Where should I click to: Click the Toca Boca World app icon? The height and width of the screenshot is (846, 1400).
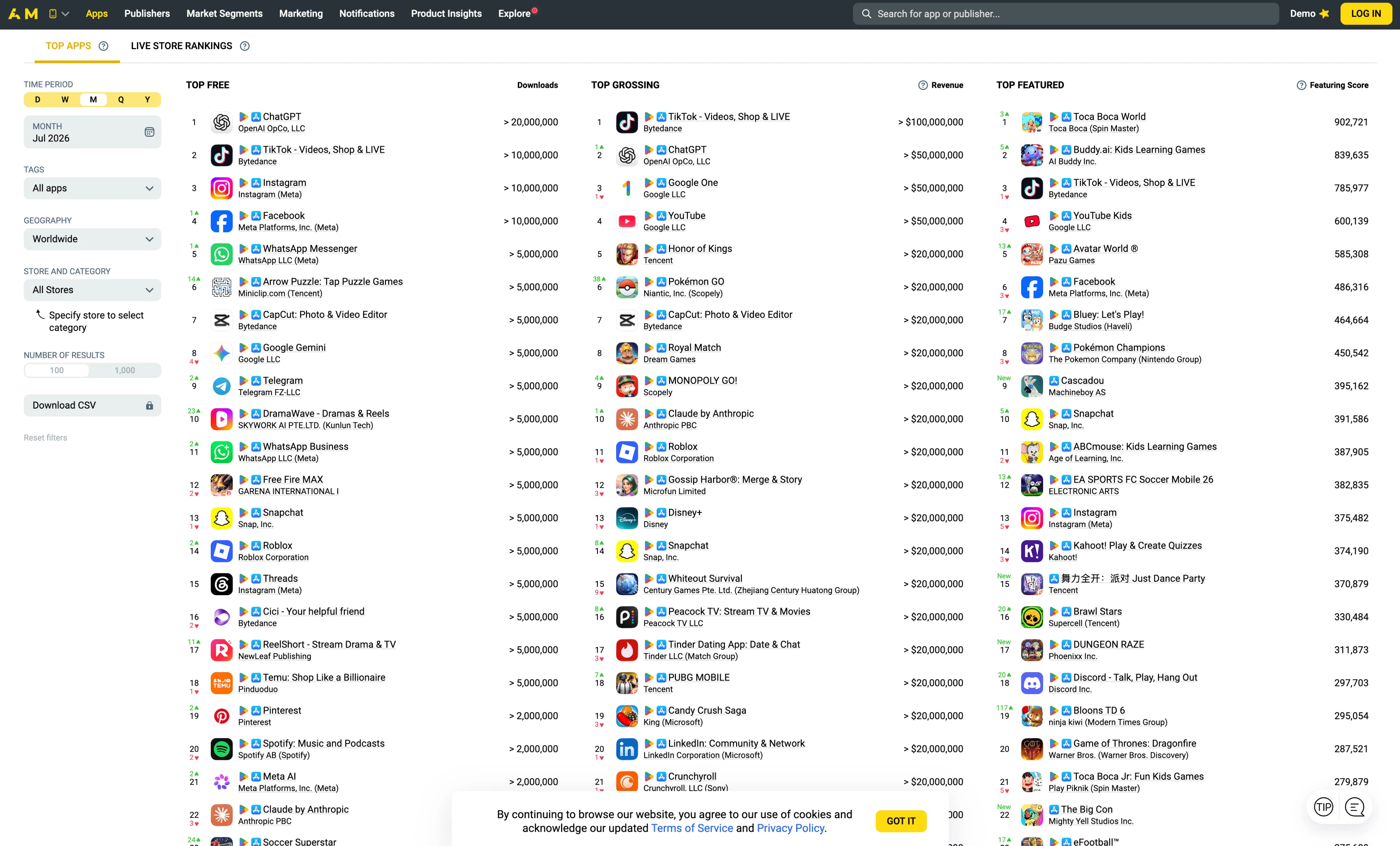(1032, 122)
